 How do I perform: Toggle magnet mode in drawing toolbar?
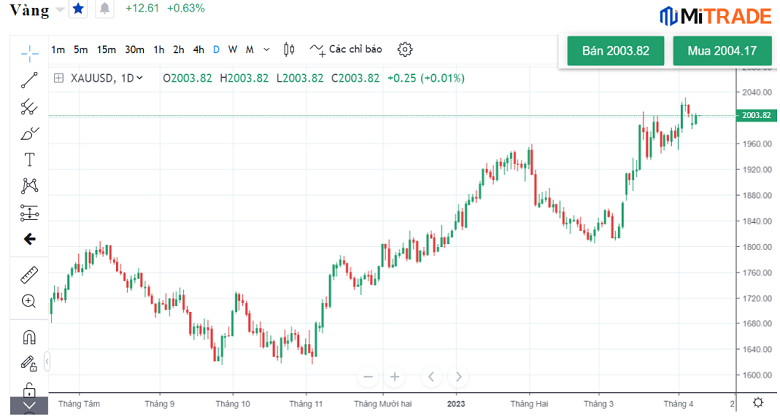29,337
